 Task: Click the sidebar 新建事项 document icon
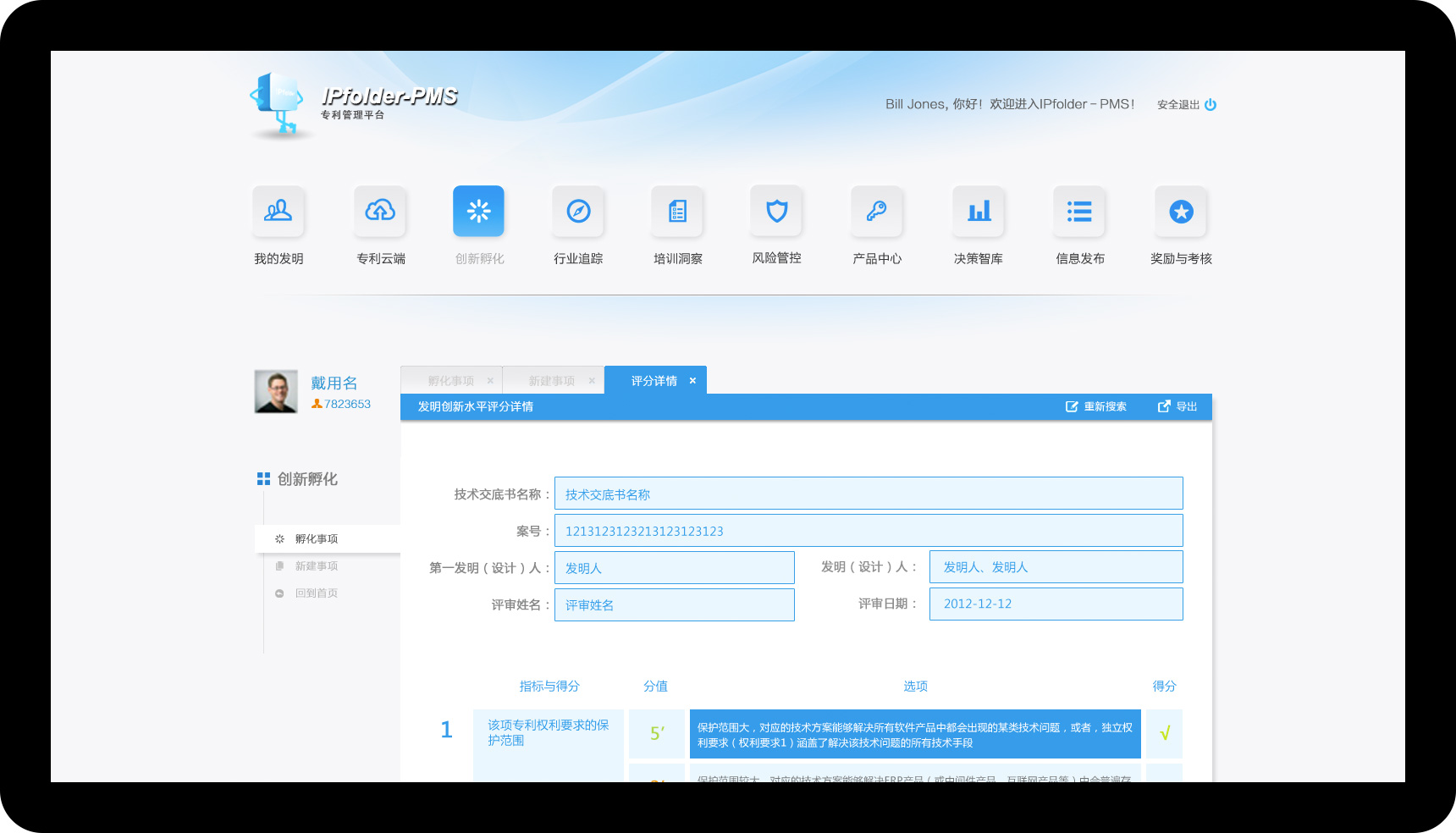[x=279, y=565]
